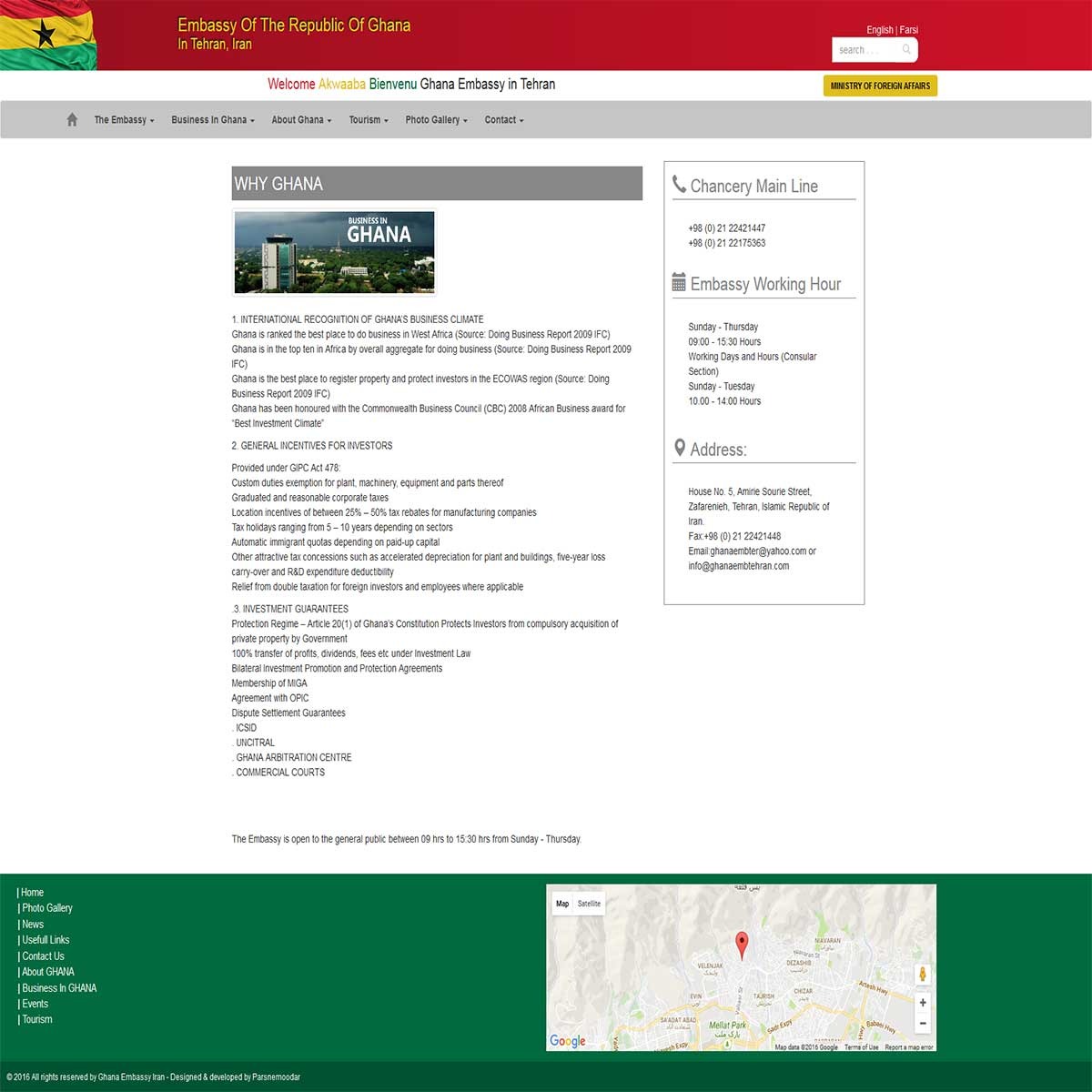Expand the Tourism dropdown menu

tap(368, 120)
